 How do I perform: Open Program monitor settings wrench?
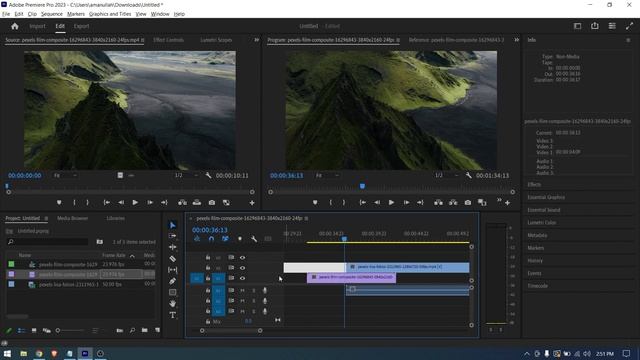pyautogui.click(x=468, y=176)
